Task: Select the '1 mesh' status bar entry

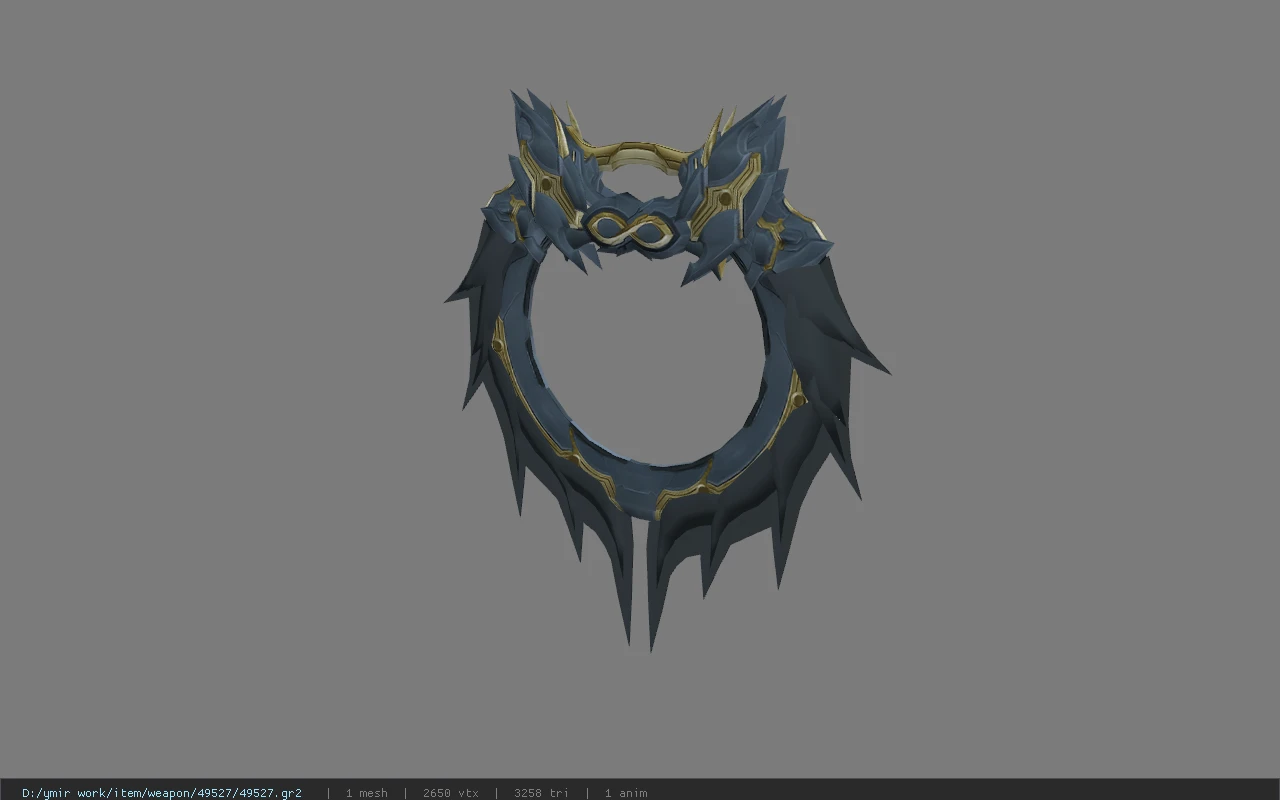Action: click(x=366, y=793)
